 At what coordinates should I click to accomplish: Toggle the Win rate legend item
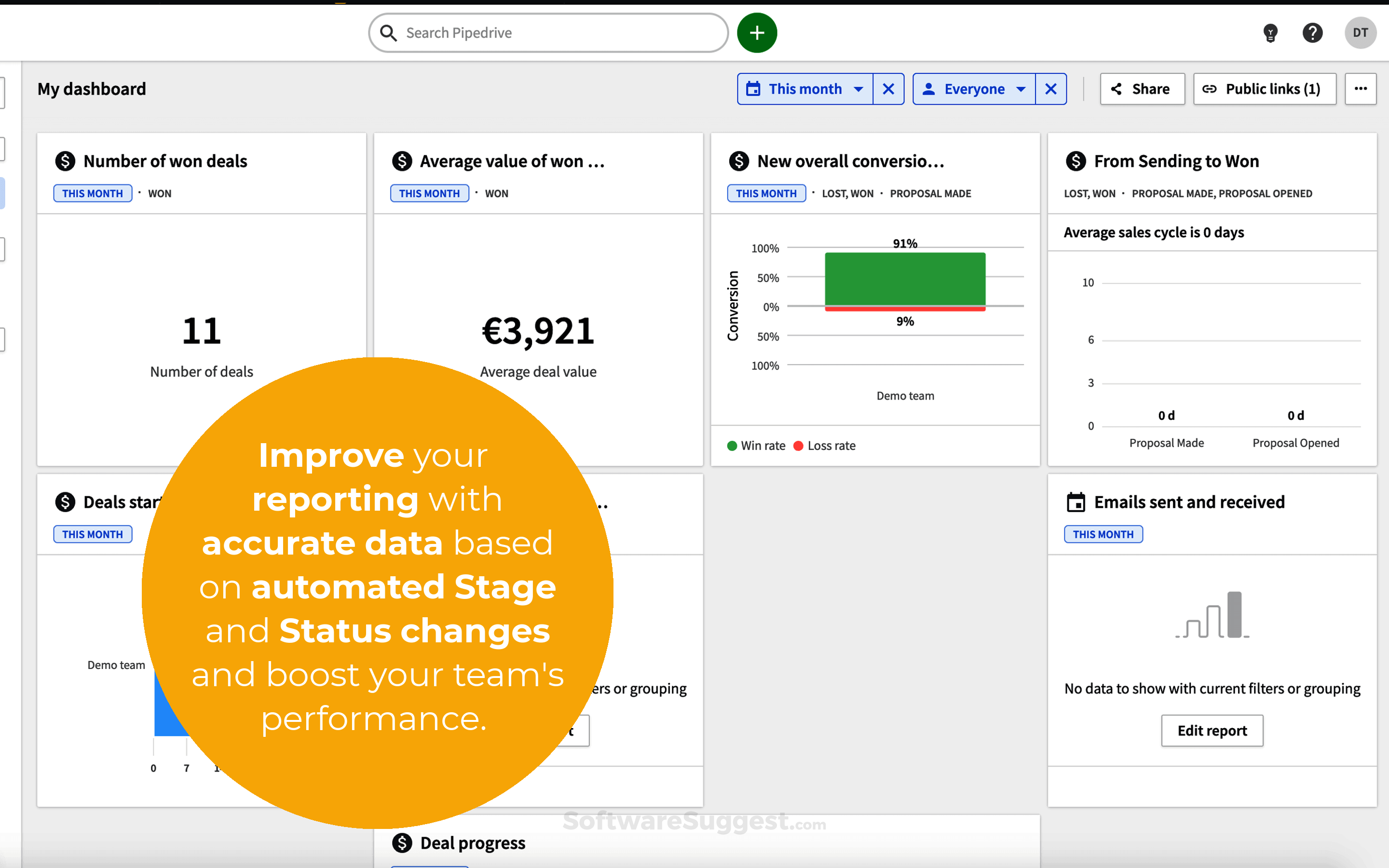[756, 446]
